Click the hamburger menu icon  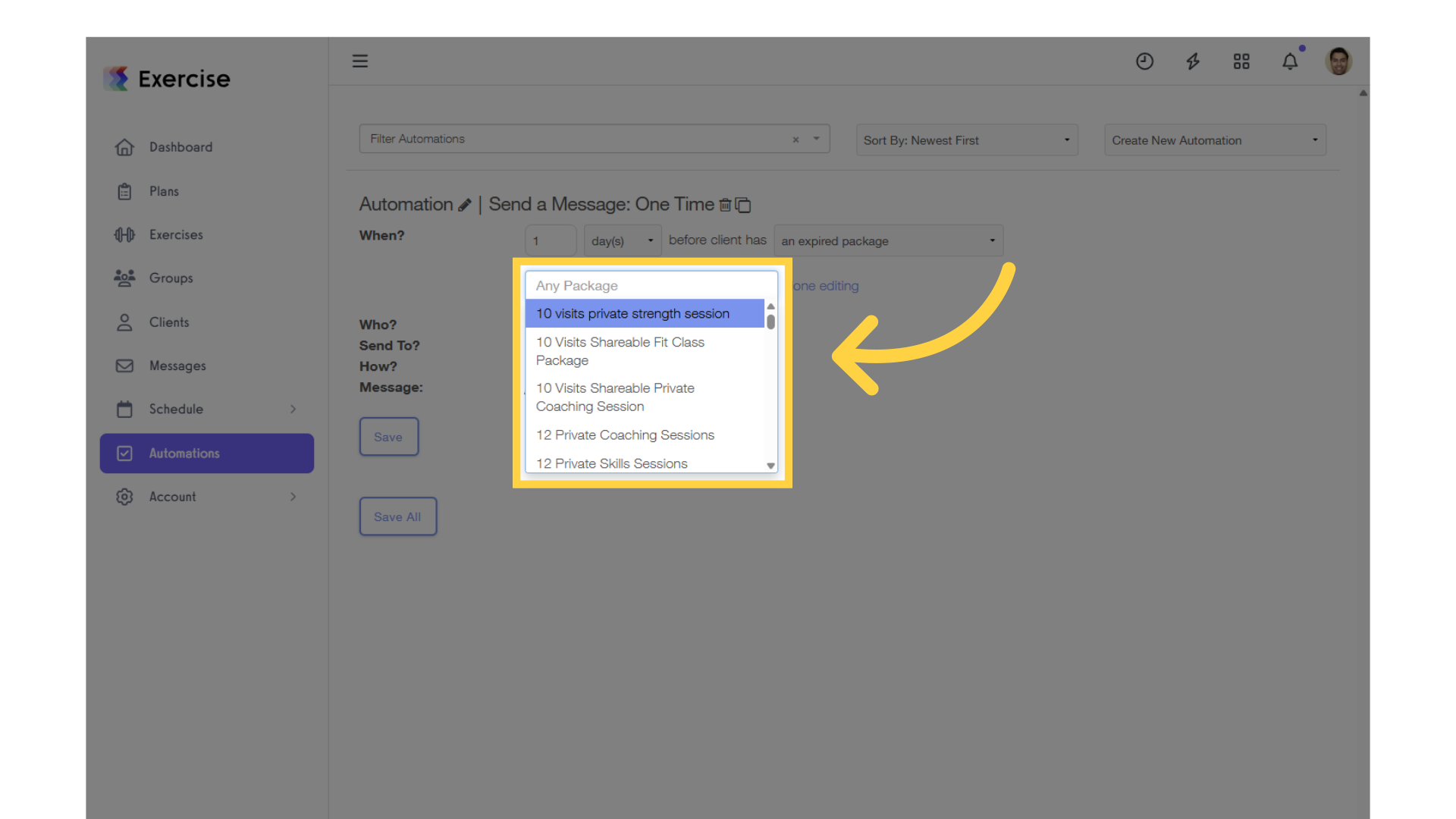pyautogui.click(x=360, y=61)
